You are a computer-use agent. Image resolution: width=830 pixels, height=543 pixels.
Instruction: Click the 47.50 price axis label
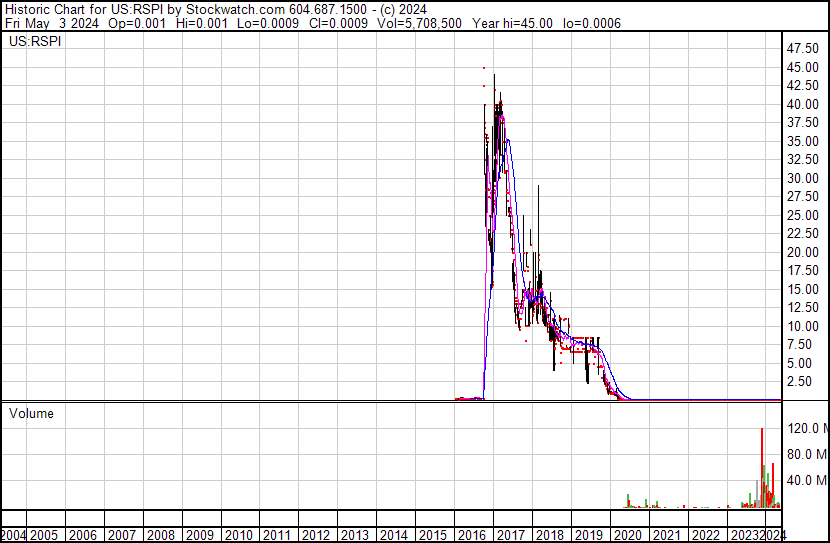803,48
